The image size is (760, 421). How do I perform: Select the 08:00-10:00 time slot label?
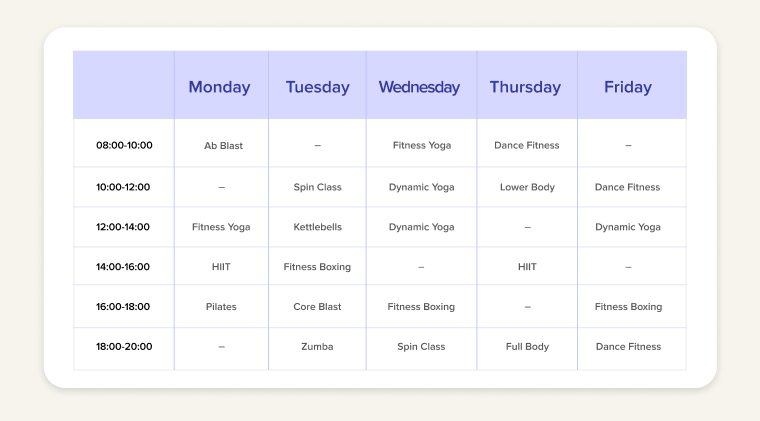(x=124, y=146)
